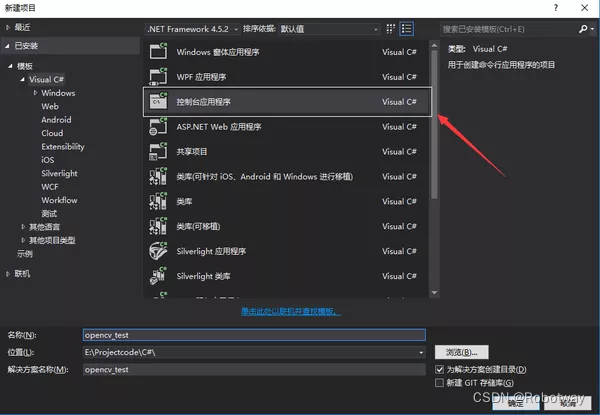The width and height of the screenshot is (600, 415).
Task: Switch to list view mode
Action: pyautogui.click(x=406, y=29)
